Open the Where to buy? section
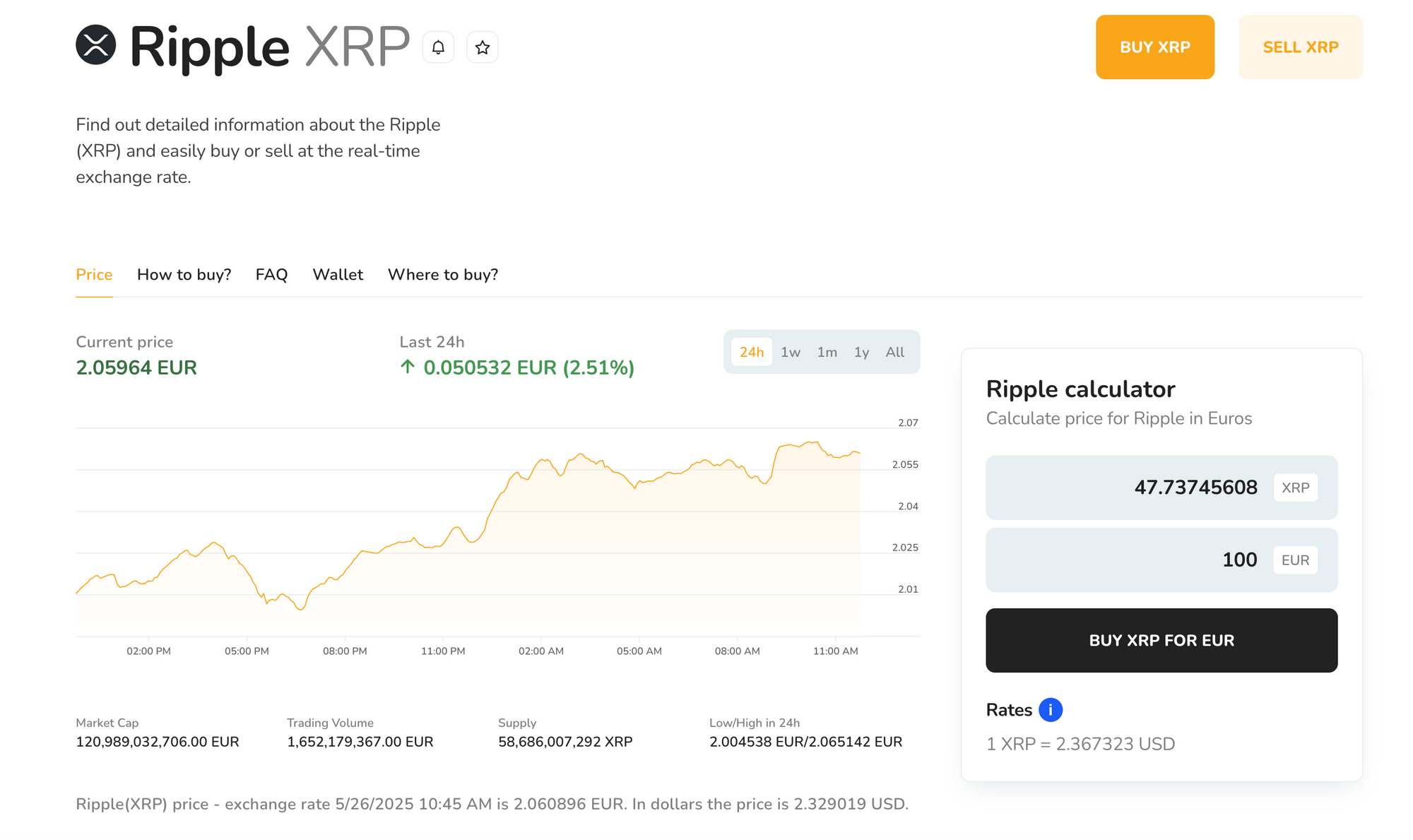1413x840 pixels. (442, 275)
